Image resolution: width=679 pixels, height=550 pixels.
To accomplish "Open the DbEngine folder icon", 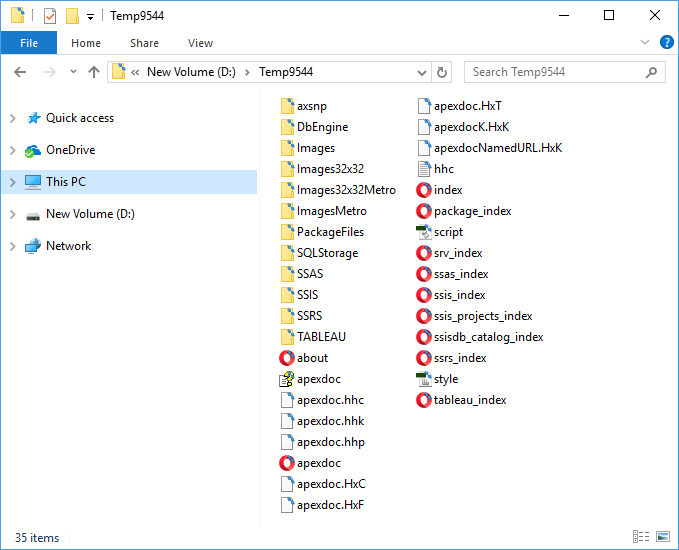I will click(x=287, y=127).
